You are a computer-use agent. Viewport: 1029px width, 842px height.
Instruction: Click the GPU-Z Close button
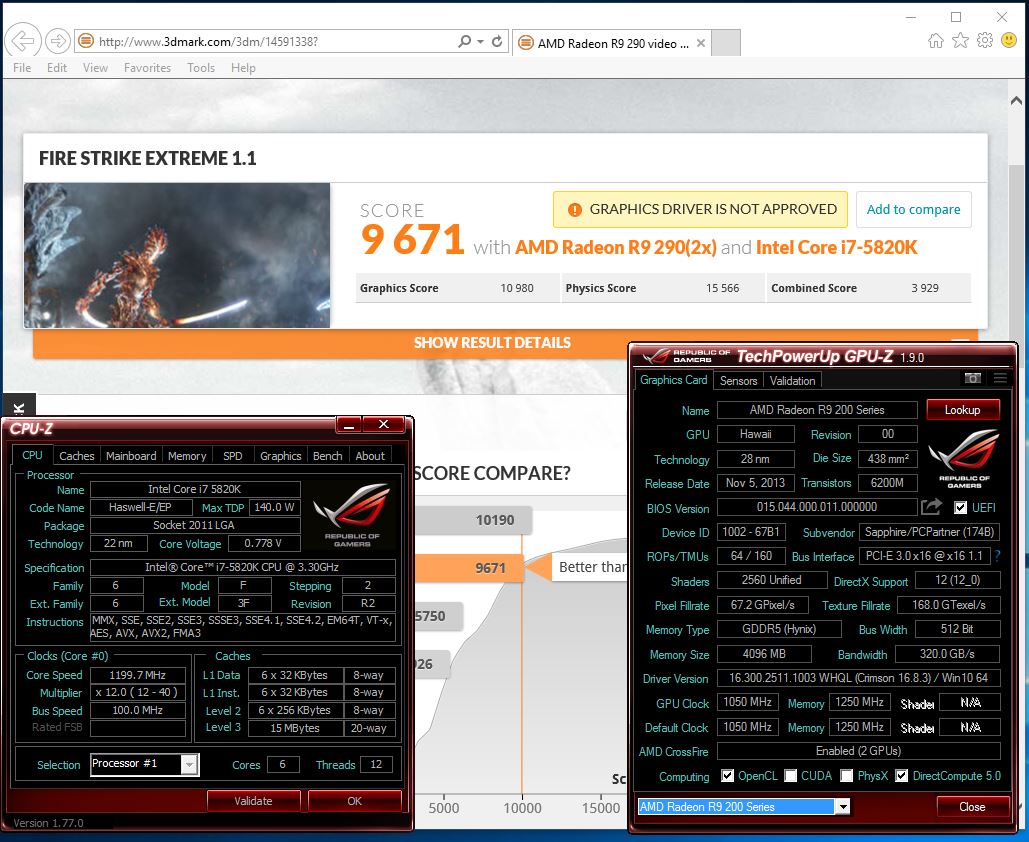point(972,807)
